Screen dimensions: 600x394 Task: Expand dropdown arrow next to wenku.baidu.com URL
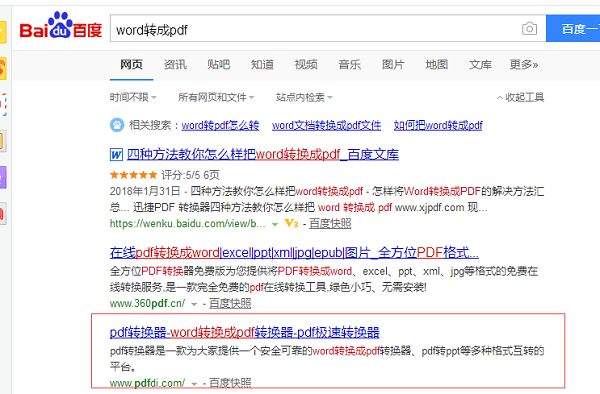coord(275,224)
